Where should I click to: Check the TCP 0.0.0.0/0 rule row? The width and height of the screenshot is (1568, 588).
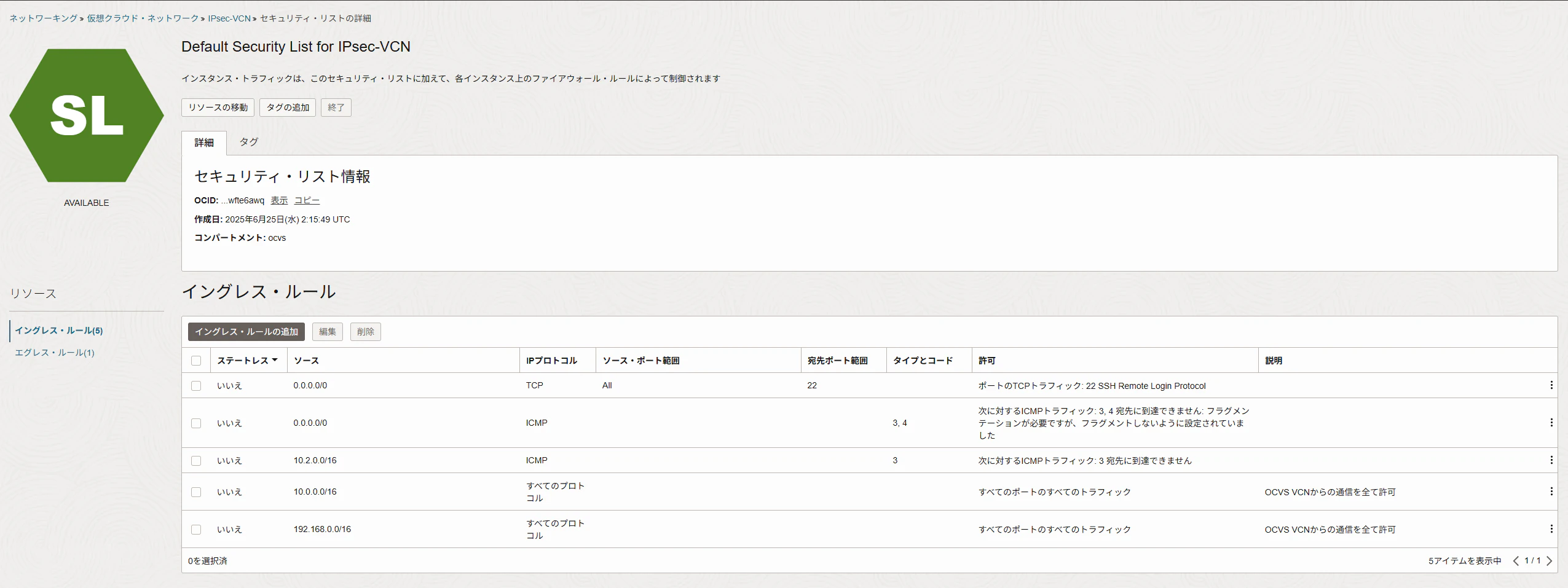click(x=196, y=386)
